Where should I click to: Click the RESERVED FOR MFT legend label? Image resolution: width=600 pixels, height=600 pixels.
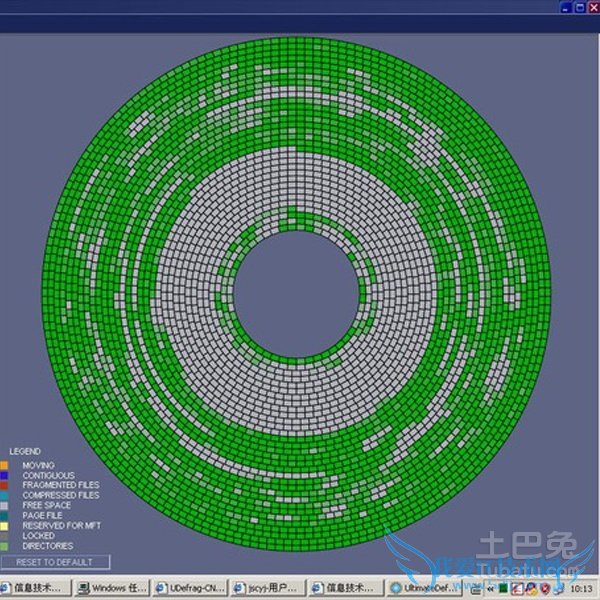61,526
